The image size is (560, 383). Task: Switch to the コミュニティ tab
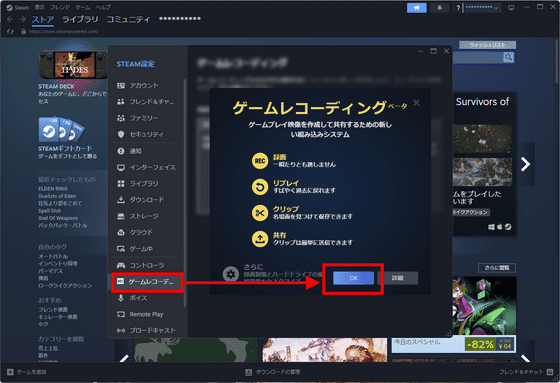tap(128, 19)
